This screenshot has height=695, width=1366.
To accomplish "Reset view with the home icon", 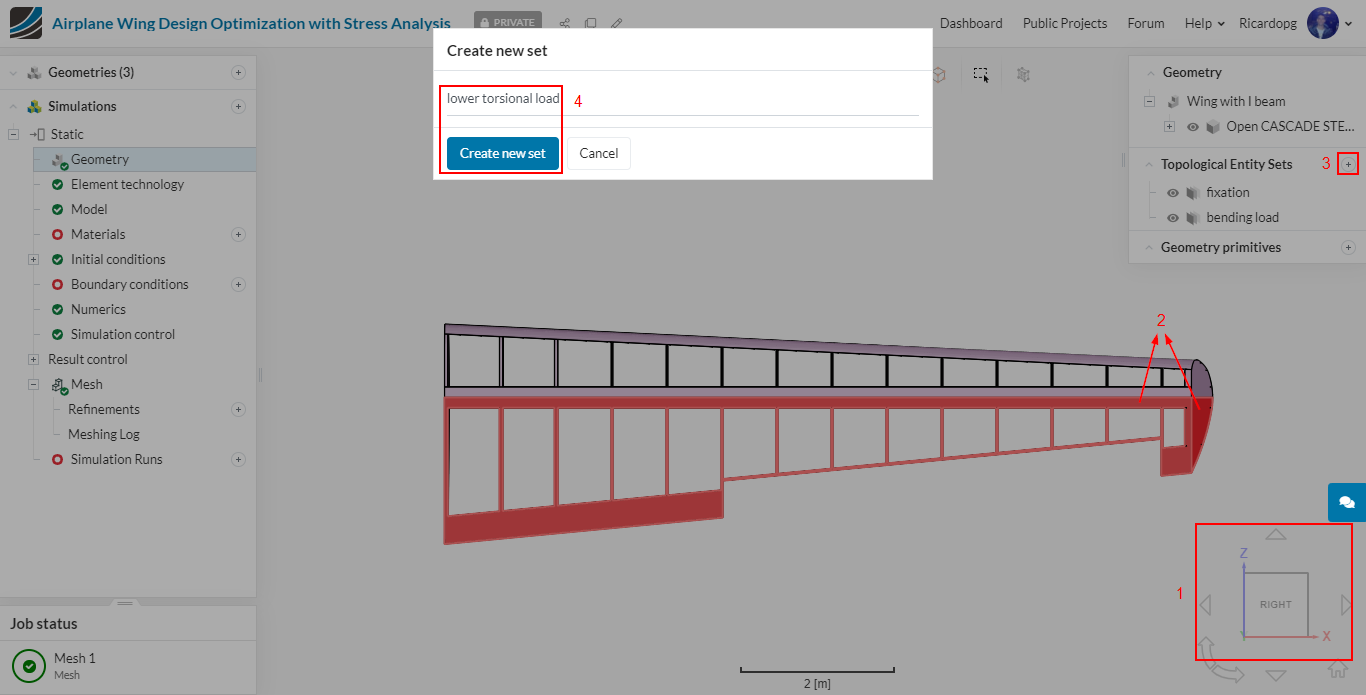I will [1337, 669].
